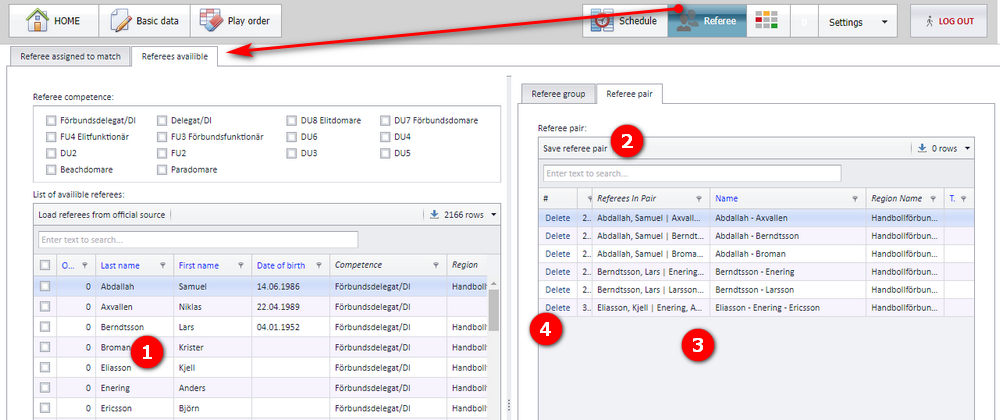Sort by Last name column
1000x420 pixels.
point(120,265)
